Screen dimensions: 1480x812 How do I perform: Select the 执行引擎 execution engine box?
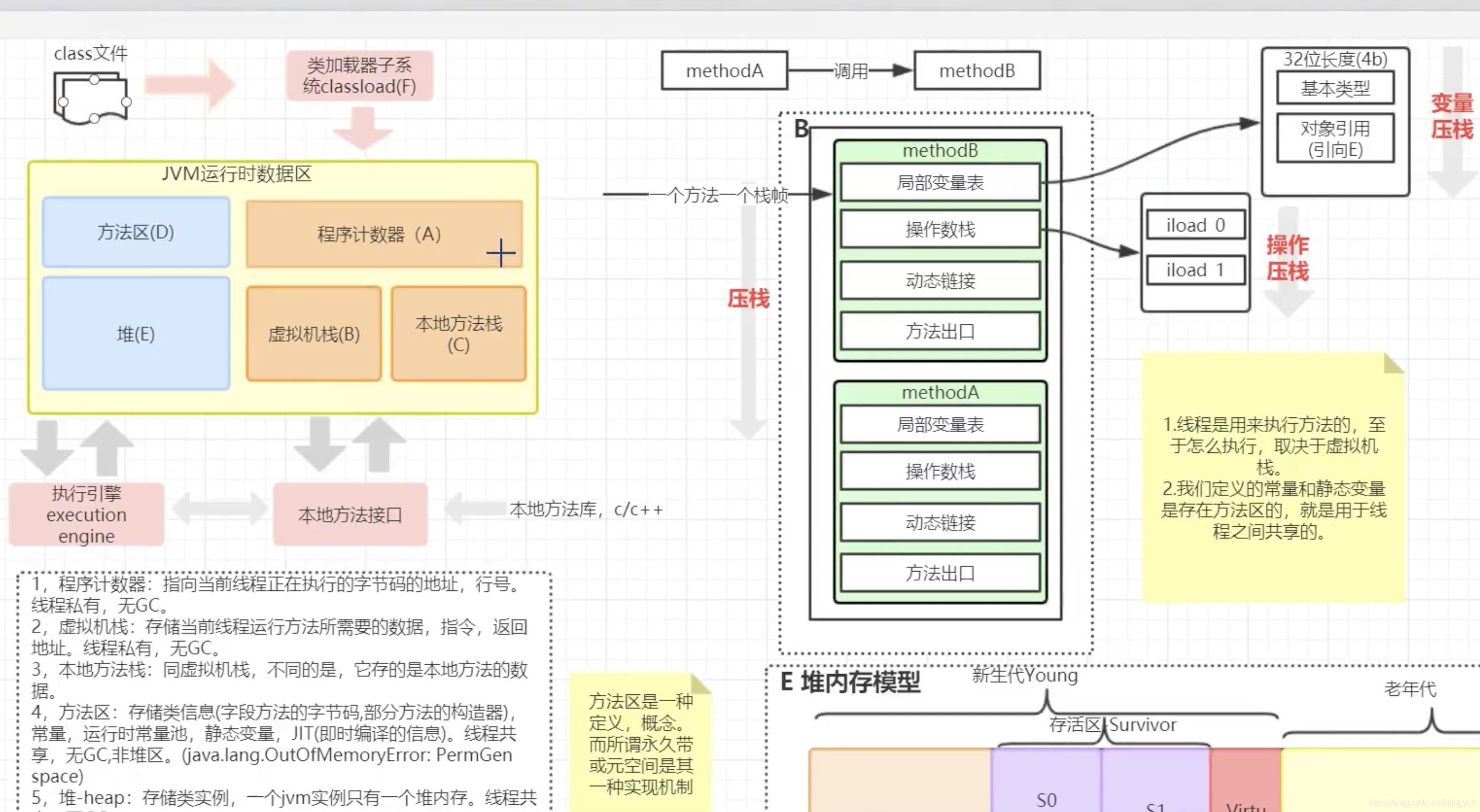click(86, 515)
